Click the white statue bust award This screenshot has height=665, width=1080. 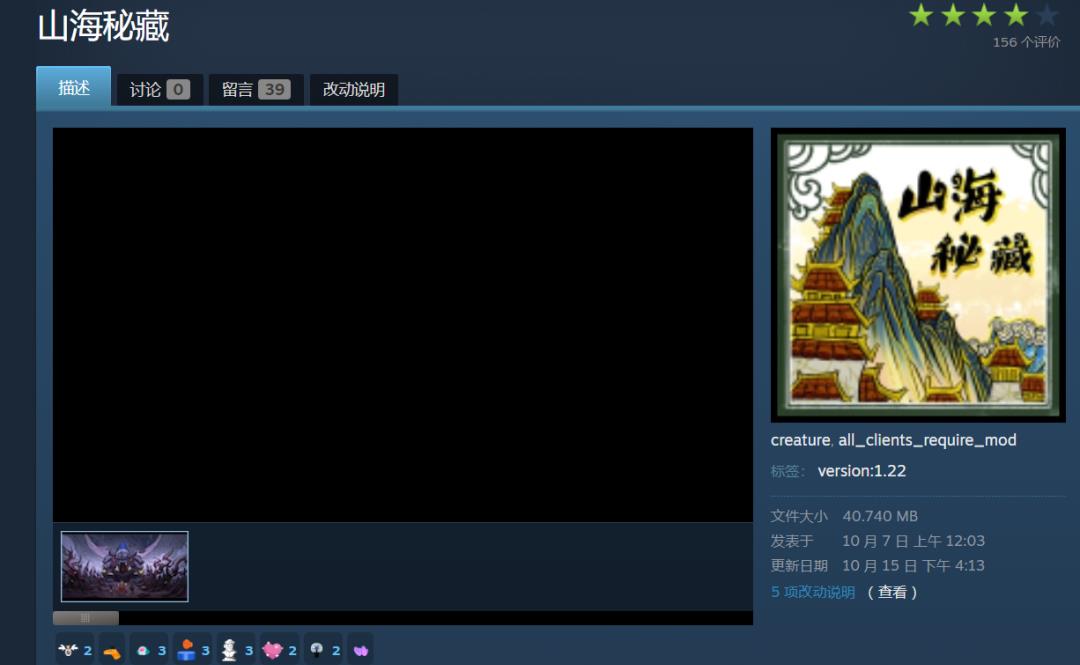tap(229, 650)
